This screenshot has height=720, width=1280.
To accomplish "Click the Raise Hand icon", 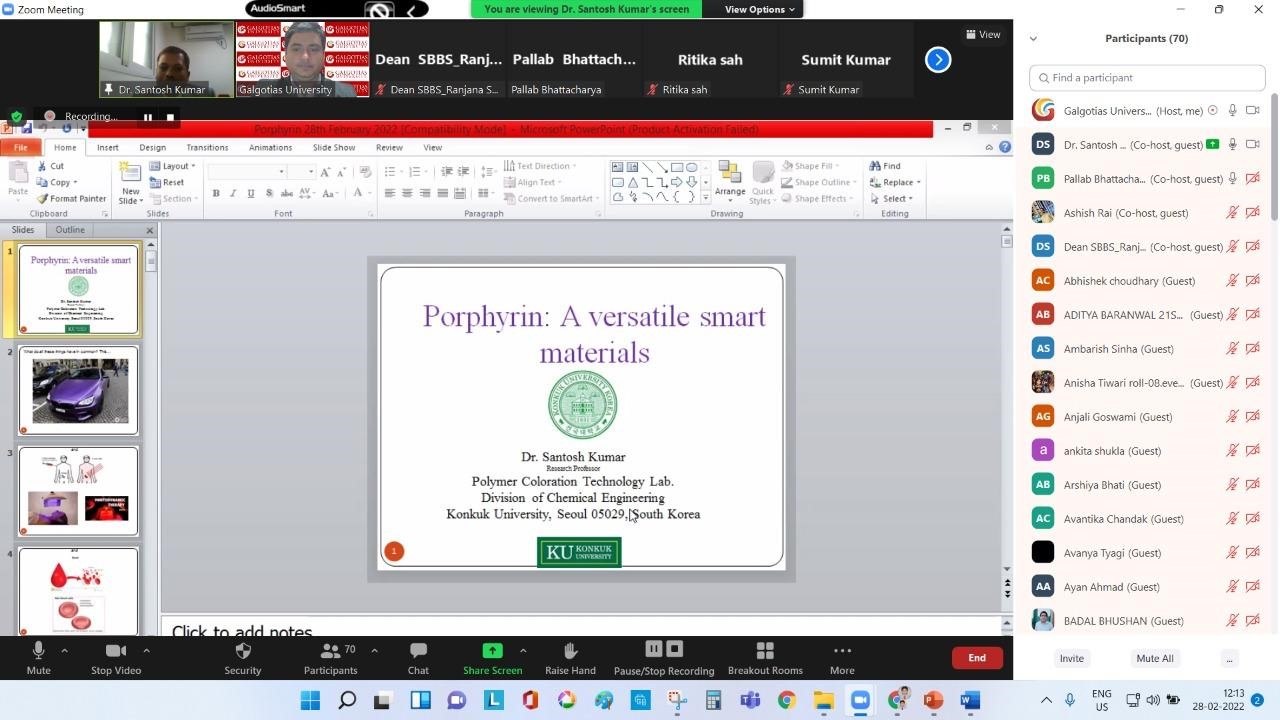I will click(570, 651).
